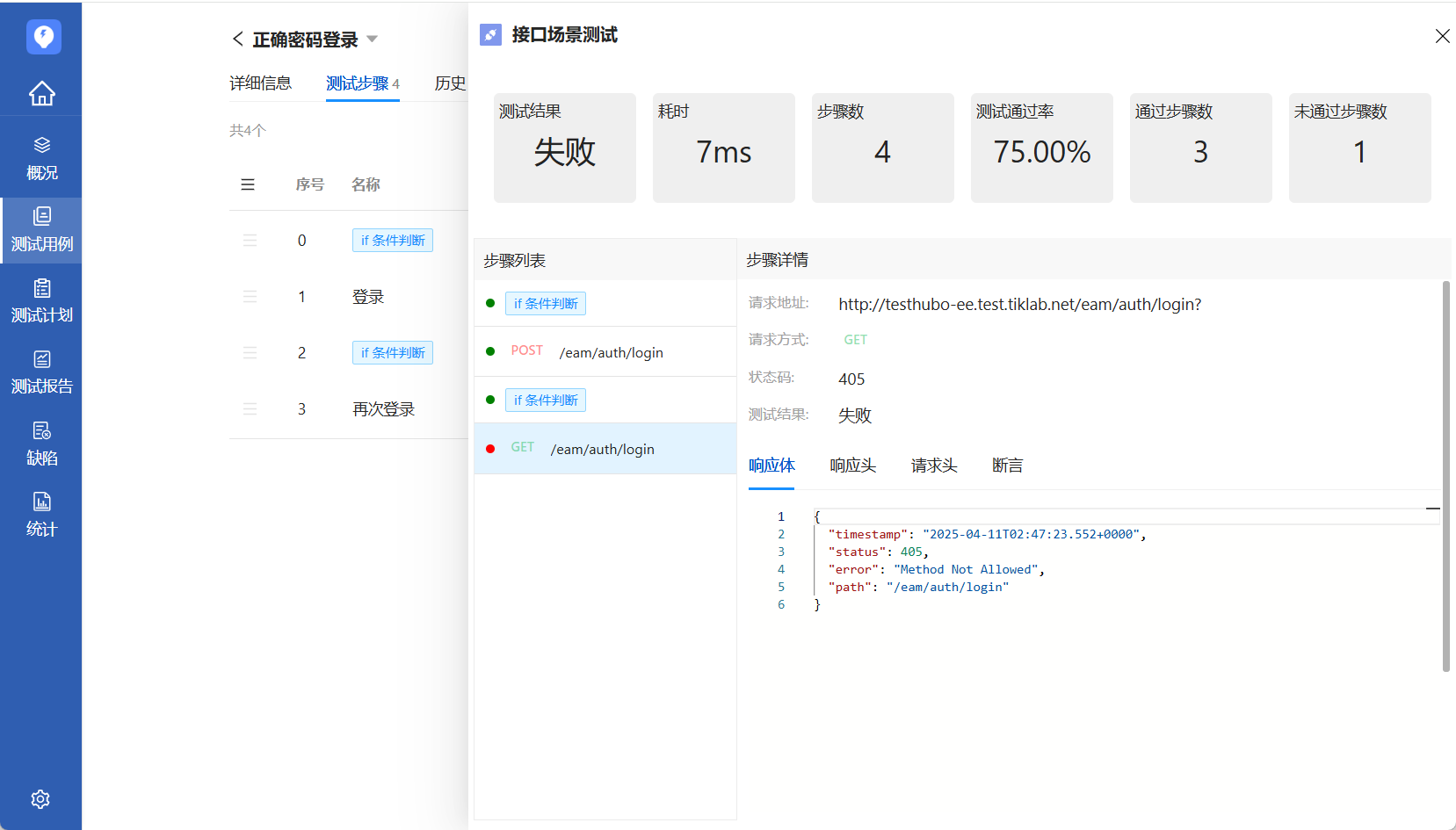Image resolution: width=1456 pixels, height=830 pixels.
Task: Click the back arrow beside 正确密码登录
Action: (x=237, y=39)
